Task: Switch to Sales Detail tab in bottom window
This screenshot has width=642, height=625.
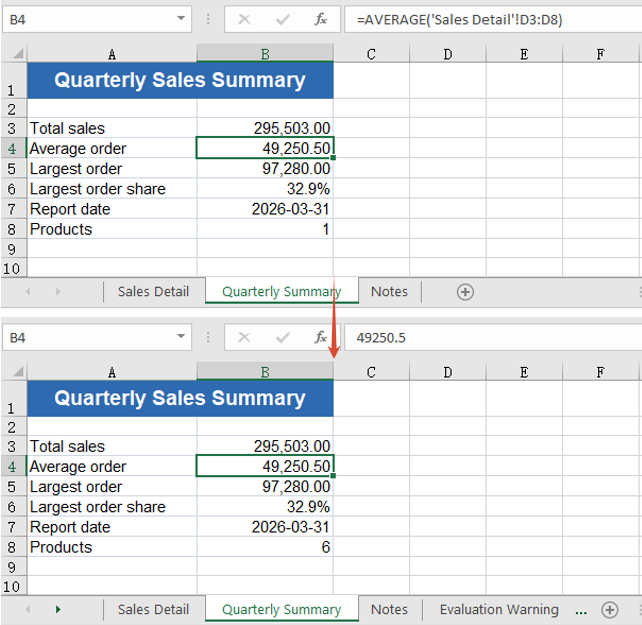Action: click(154, 609)
